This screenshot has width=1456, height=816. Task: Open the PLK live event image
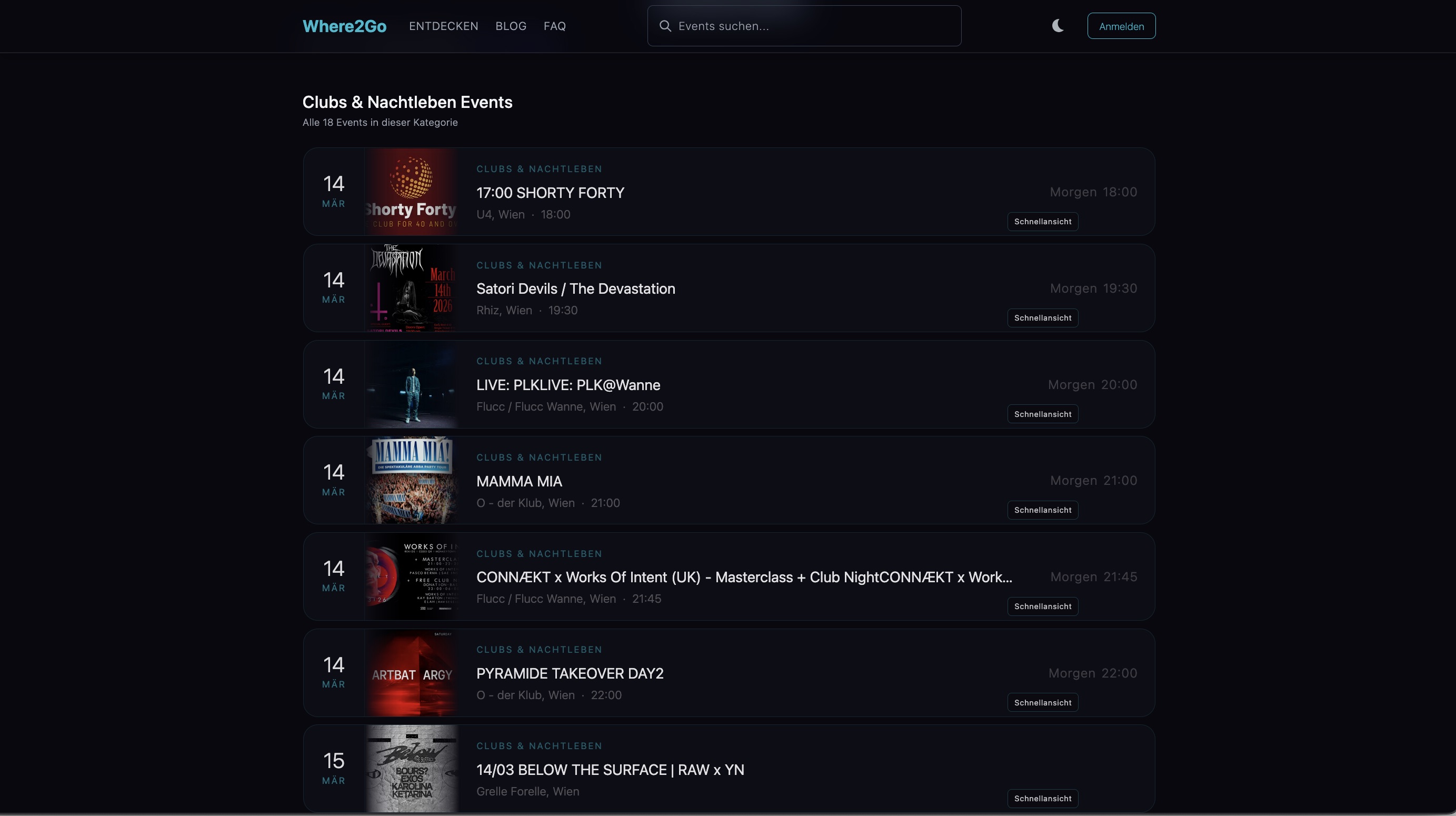click(411, 384)
